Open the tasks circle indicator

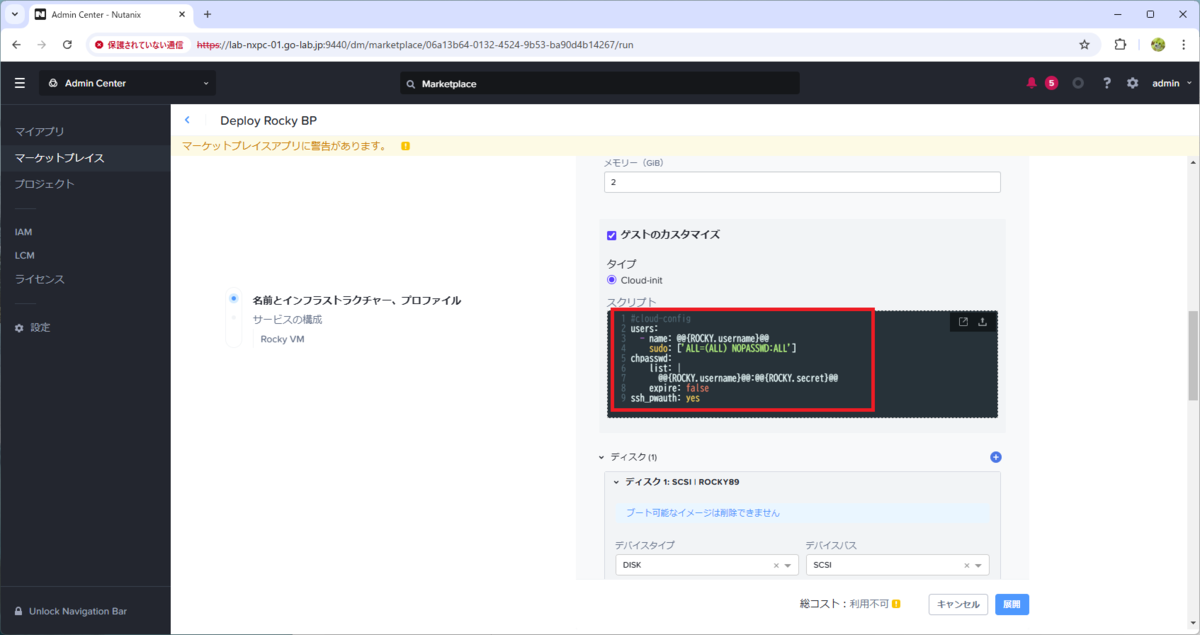tap(1078, 83)
